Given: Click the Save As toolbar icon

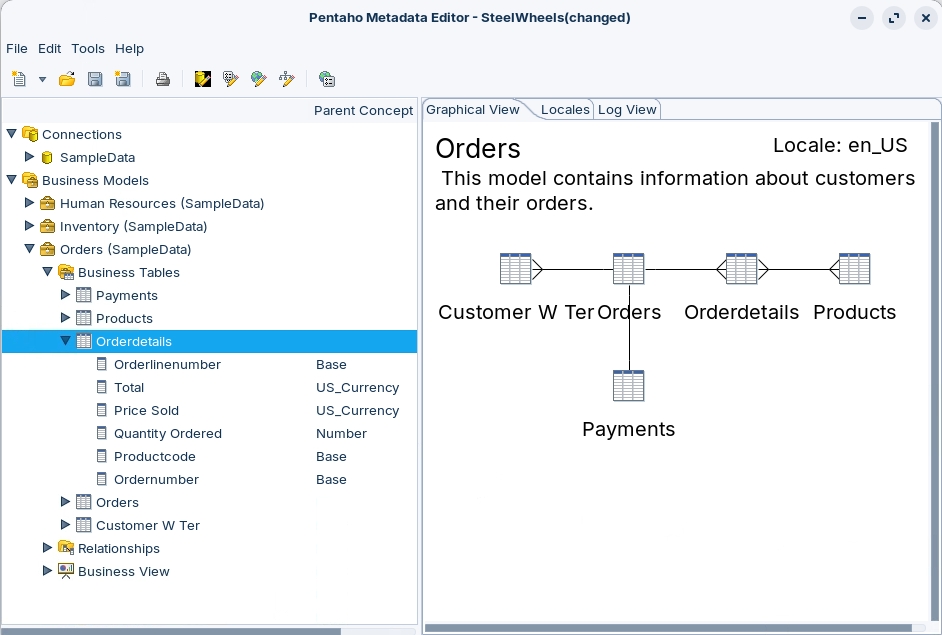Looking at the screenshot, I should 123,79.
